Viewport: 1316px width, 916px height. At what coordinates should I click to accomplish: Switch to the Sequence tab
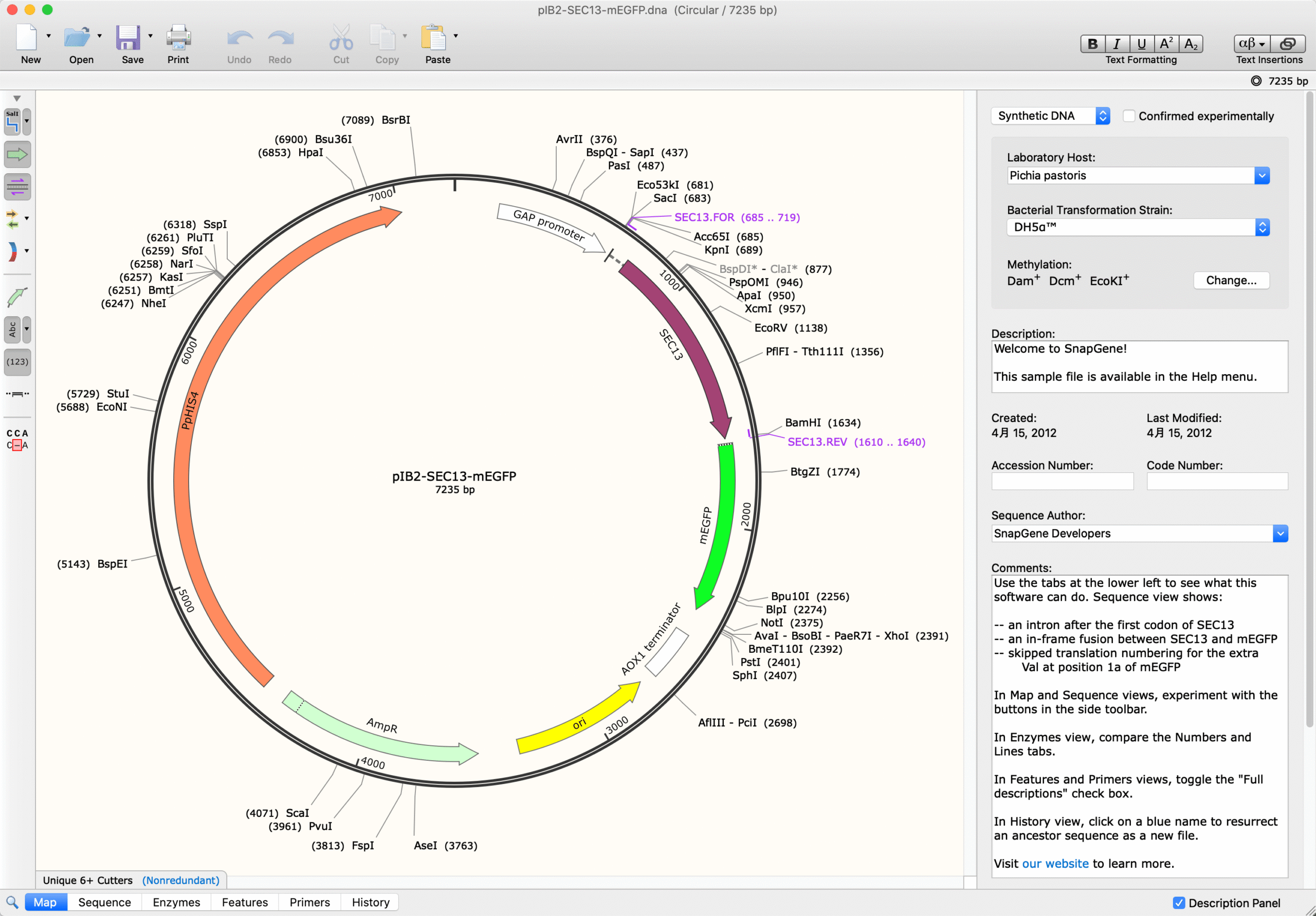pyautogui.click(x=105, y=902)
